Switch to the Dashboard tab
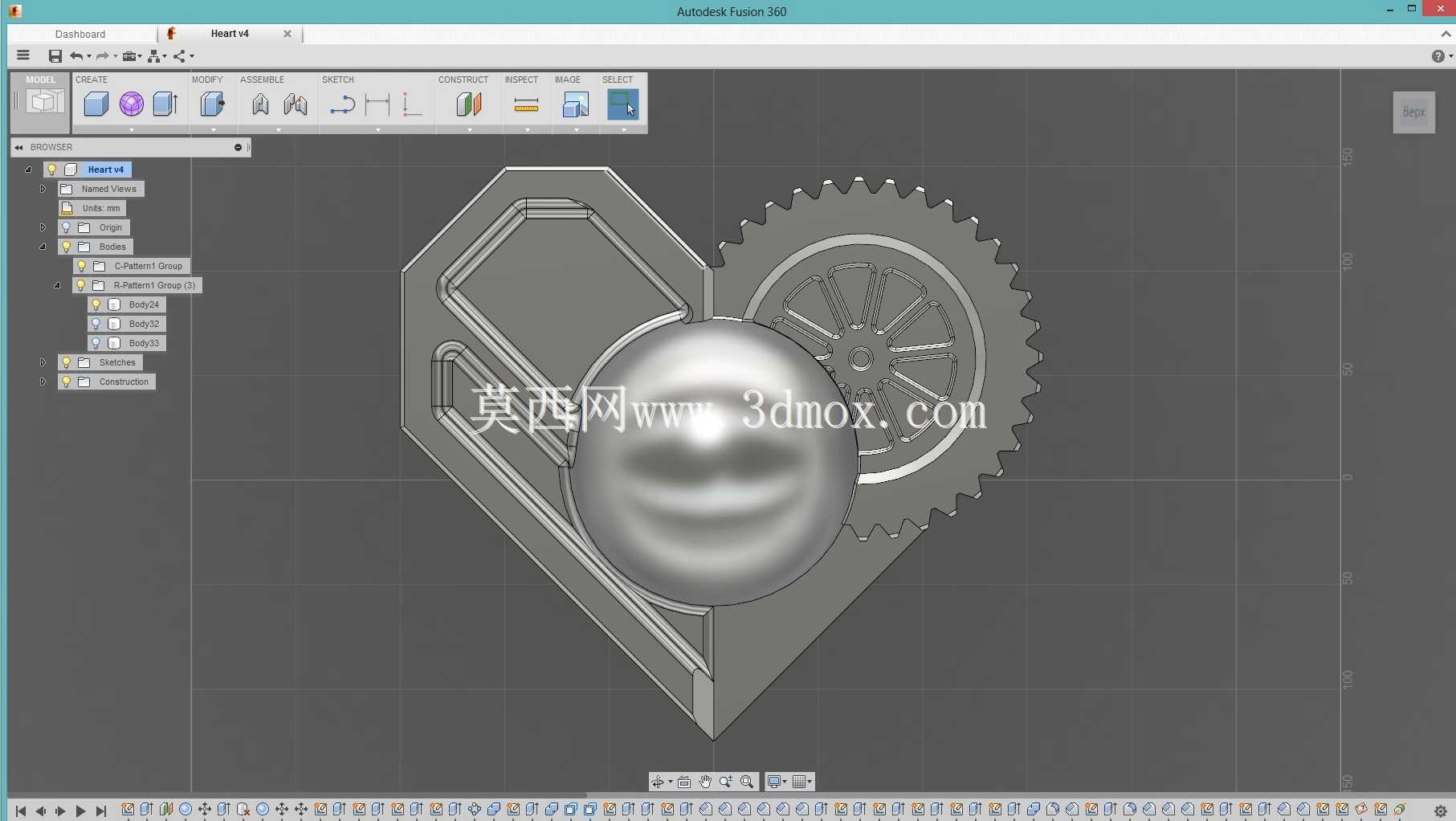The height and width of the screenshot is (821, 1456). tap(80, 34)
